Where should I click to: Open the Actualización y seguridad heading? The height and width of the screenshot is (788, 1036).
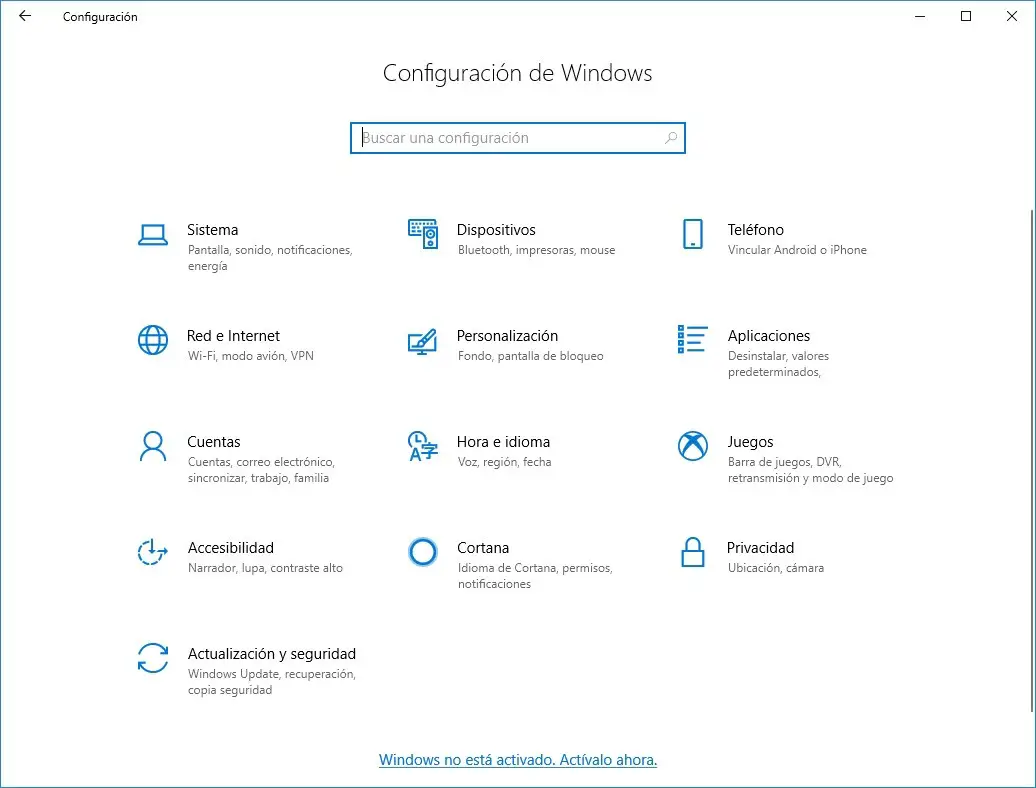[x=272, y=654]
